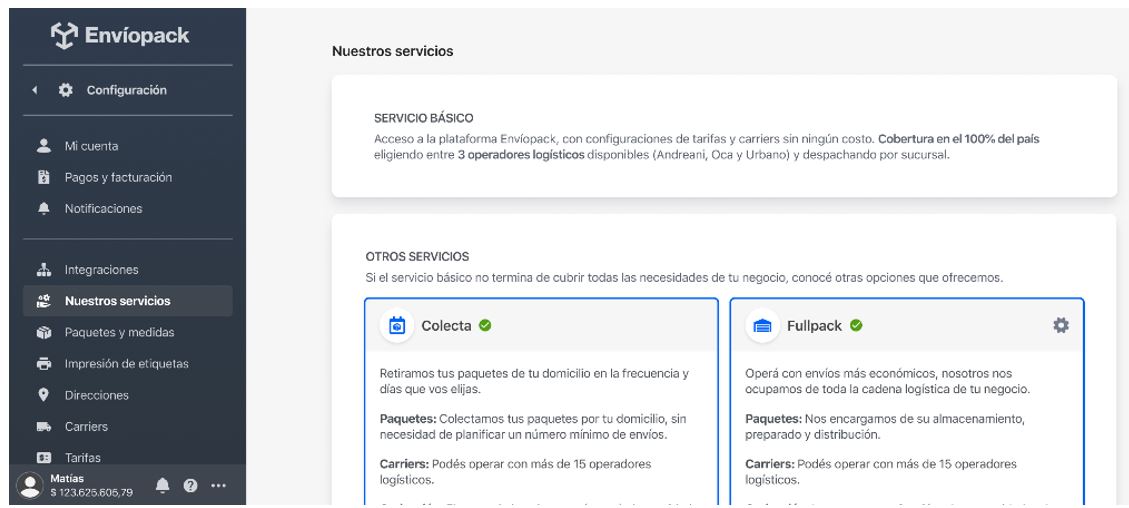Click the Fullpack warehouse icon

pos(763,326)
